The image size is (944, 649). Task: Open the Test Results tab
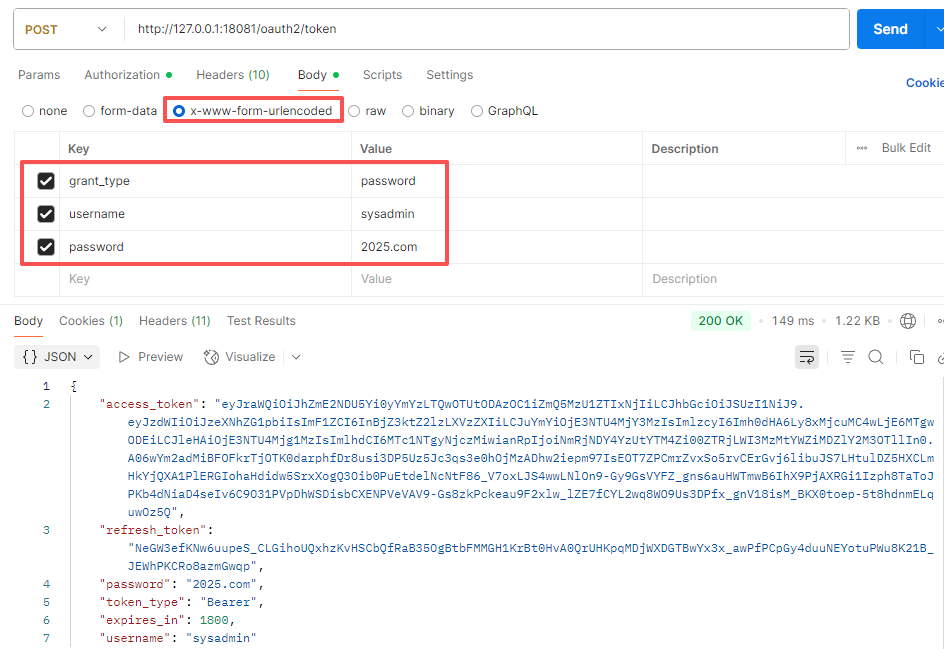tap(261, 321)
